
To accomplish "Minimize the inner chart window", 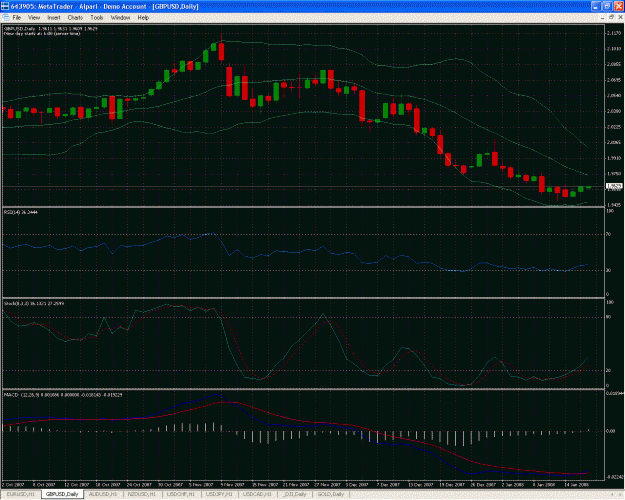I will (603, 17).
